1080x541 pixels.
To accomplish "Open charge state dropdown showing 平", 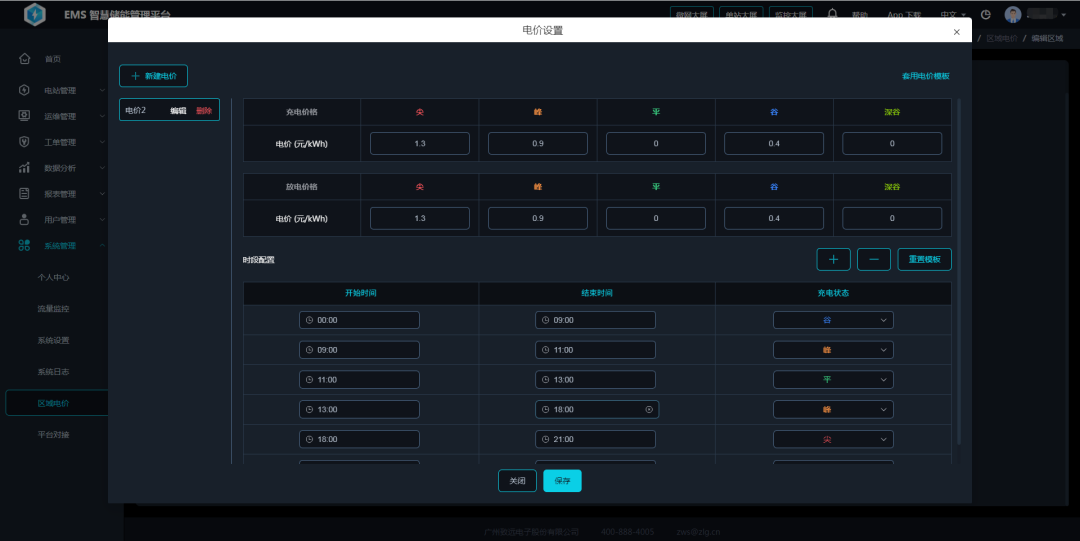I will click(832, 380).
